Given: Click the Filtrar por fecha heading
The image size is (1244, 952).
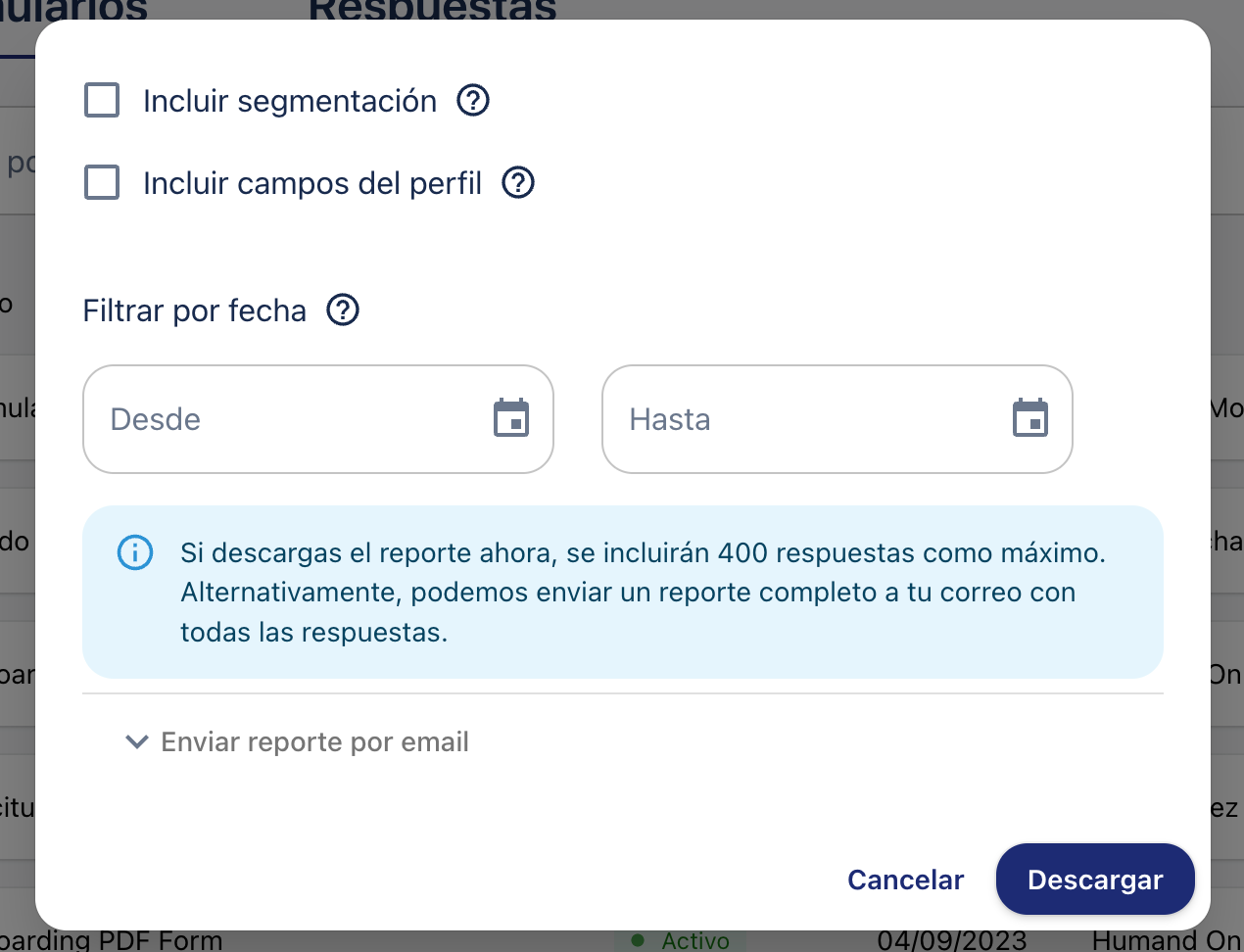Looking at the screenshot, I should click(x=194, y=310).
